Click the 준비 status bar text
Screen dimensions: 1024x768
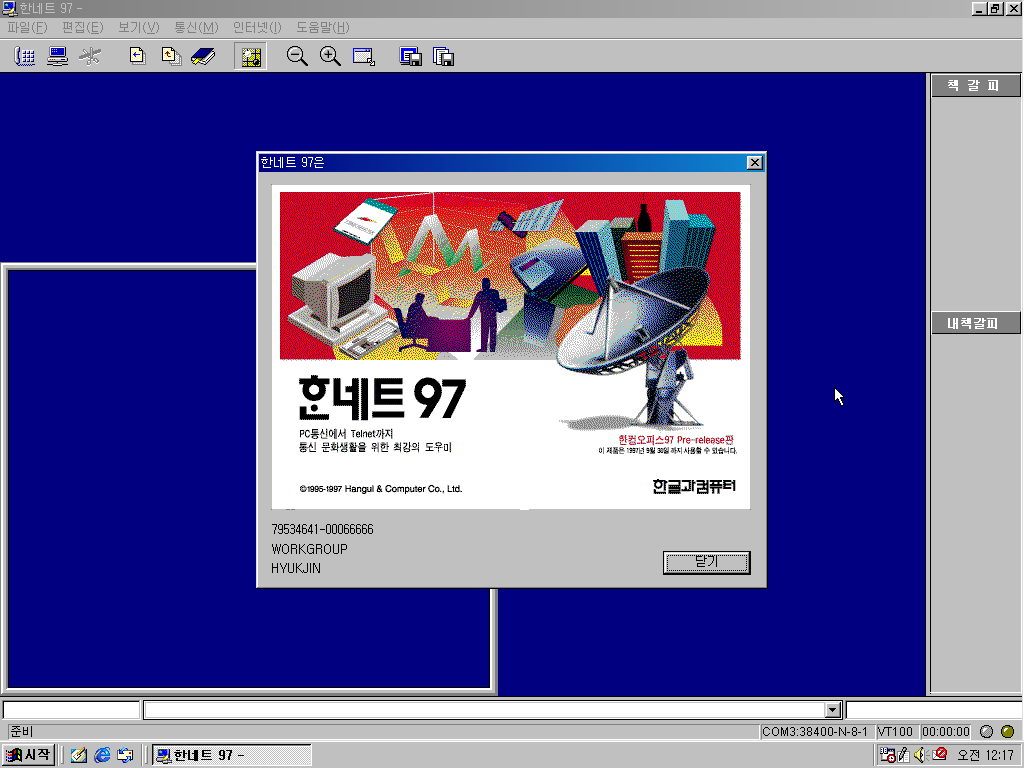[x=22, y=731]
